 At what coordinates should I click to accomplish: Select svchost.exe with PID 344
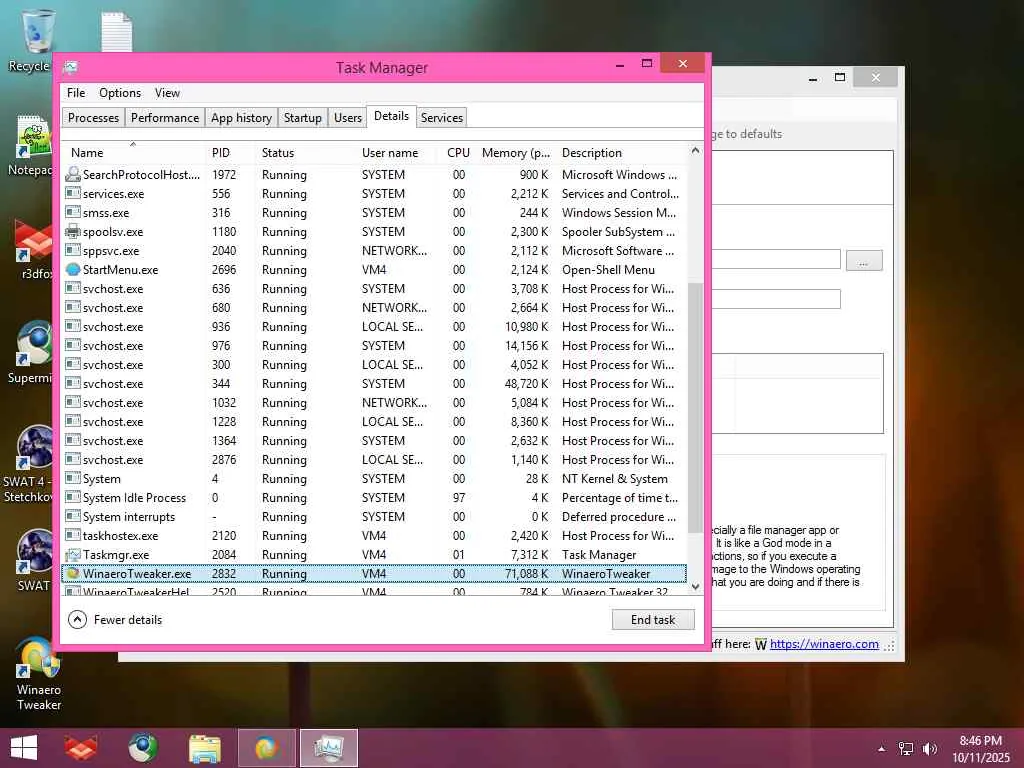pyautogui.click(x=374, y=383)
